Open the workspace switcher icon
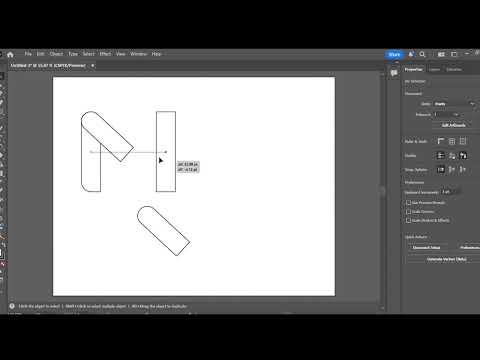 click(454, 54)
